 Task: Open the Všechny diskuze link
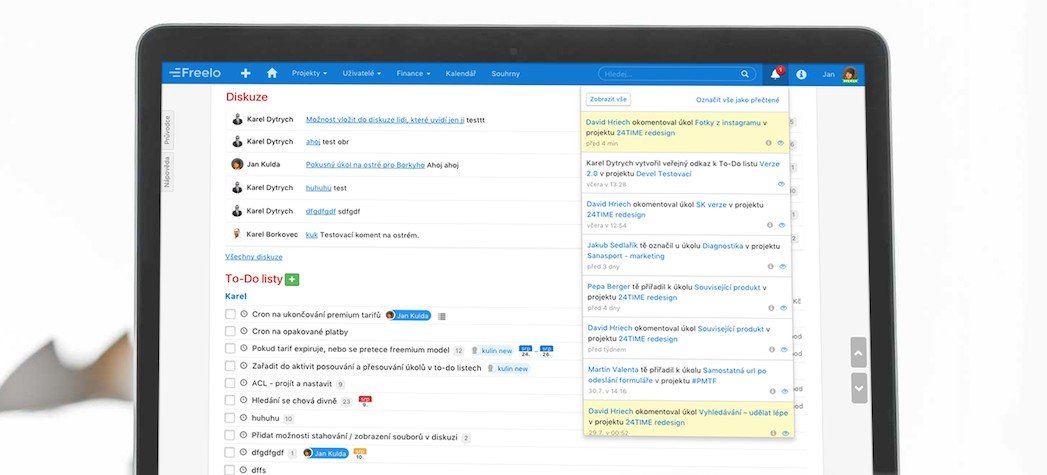coord(254,257)
